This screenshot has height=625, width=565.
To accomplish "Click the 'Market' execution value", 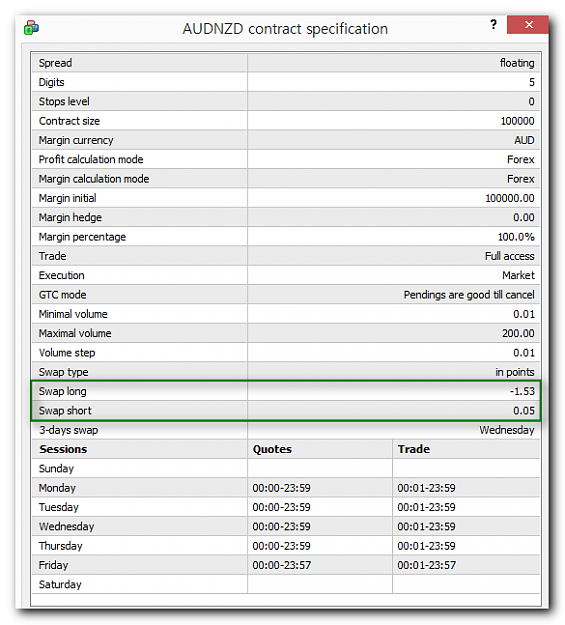I will pos(518,275).
